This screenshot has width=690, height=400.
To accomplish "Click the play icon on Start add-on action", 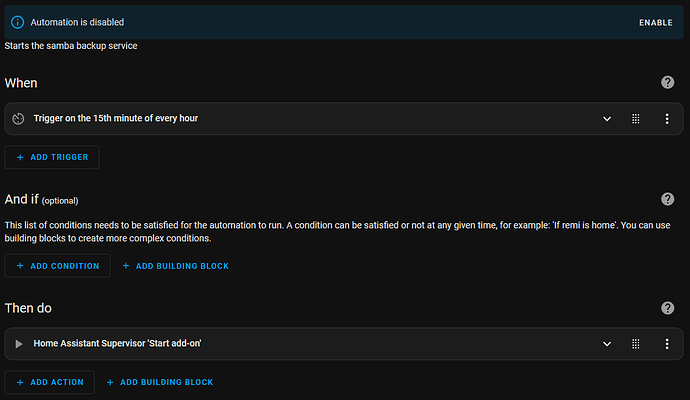I will 18,344.
